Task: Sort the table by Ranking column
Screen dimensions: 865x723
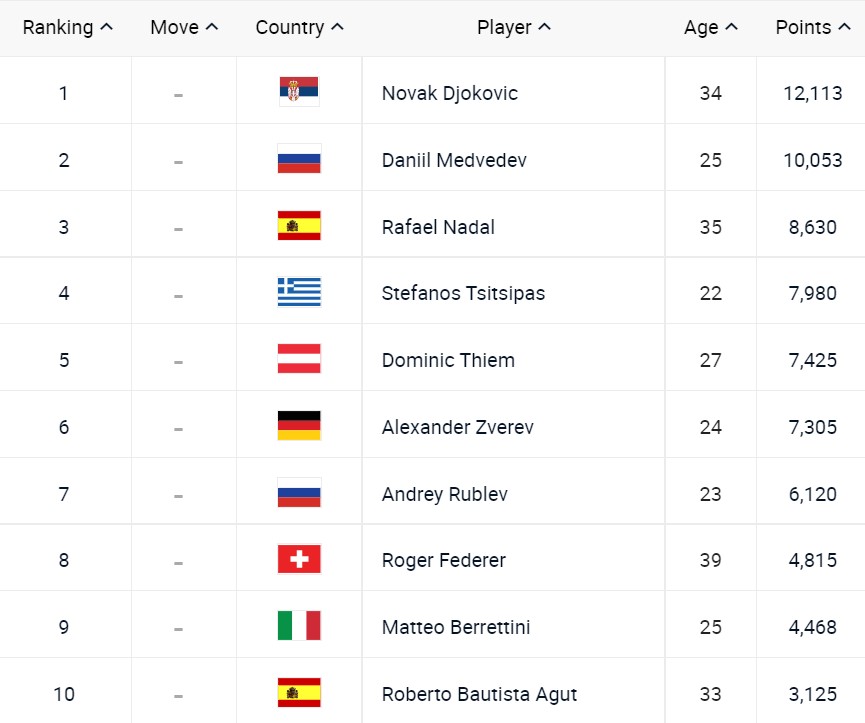Action: coord(68,28)
